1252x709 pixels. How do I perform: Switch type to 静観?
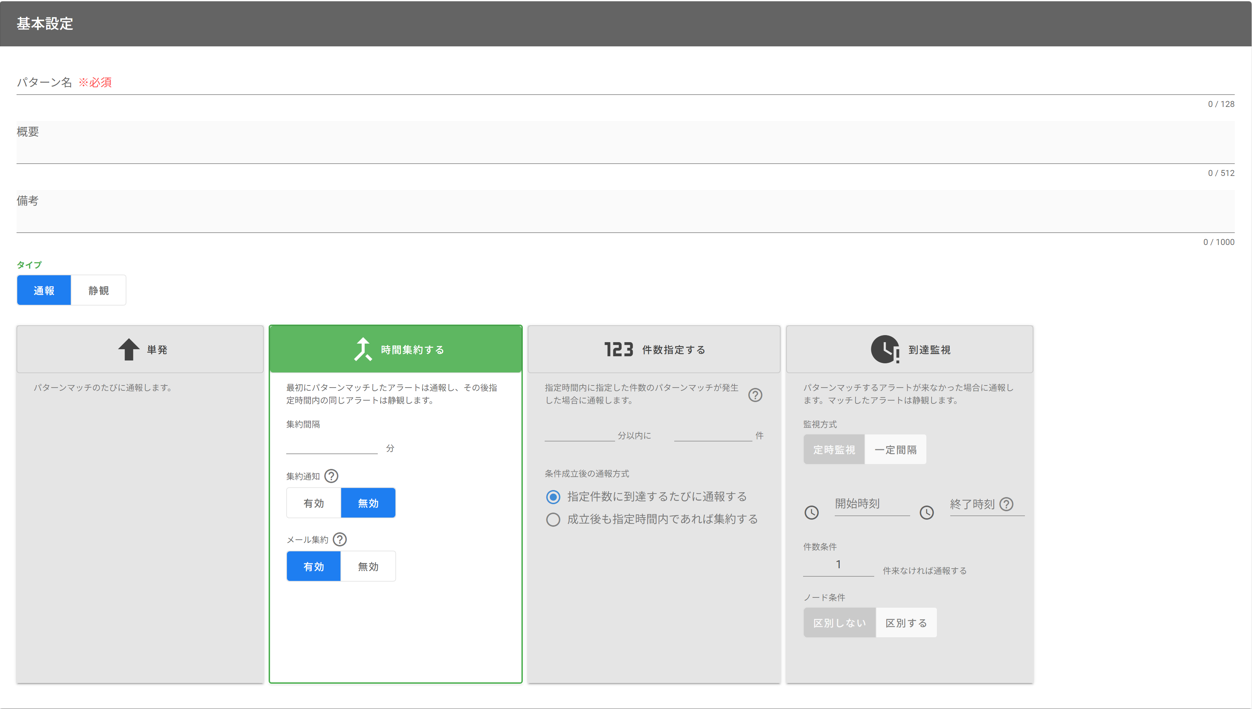(98, 291)
